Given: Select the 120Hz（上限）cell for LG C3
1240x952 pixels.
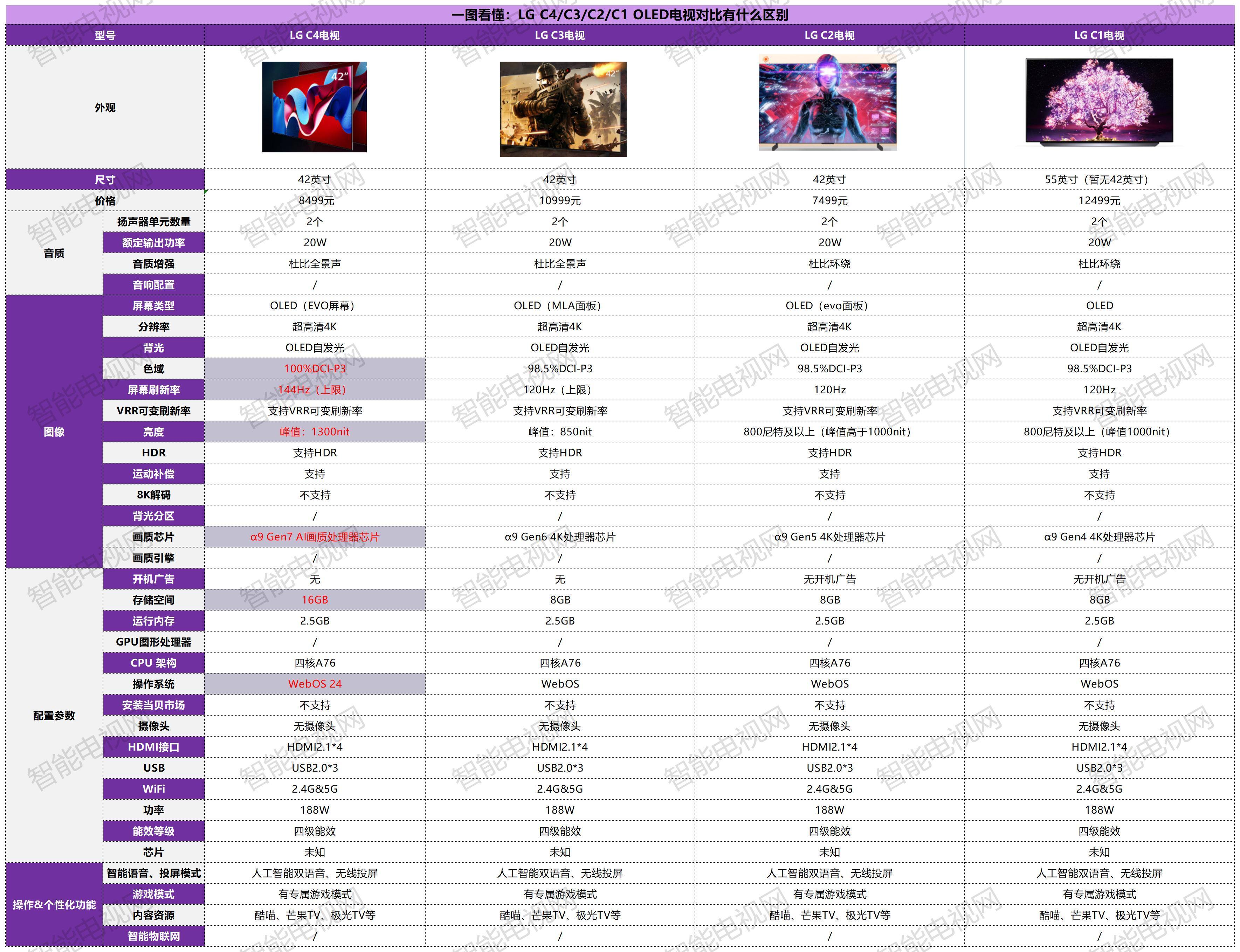Looking at the screenshot, I should click(x=560, y=390).
